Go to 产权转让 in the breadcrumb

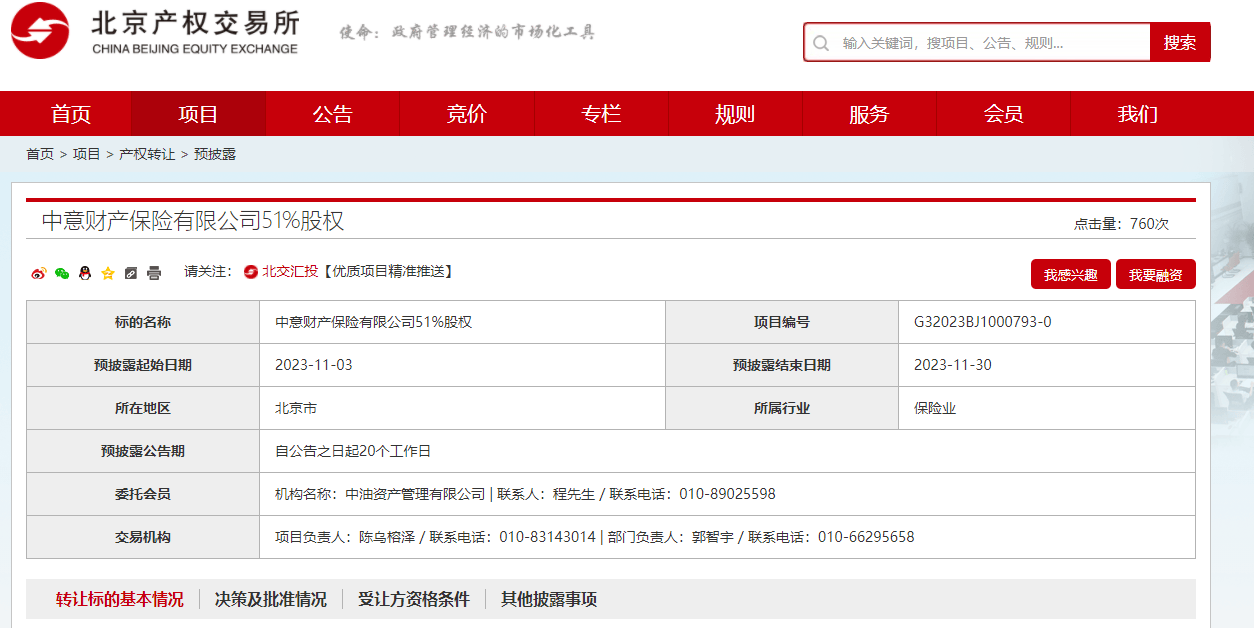[147, 154]
